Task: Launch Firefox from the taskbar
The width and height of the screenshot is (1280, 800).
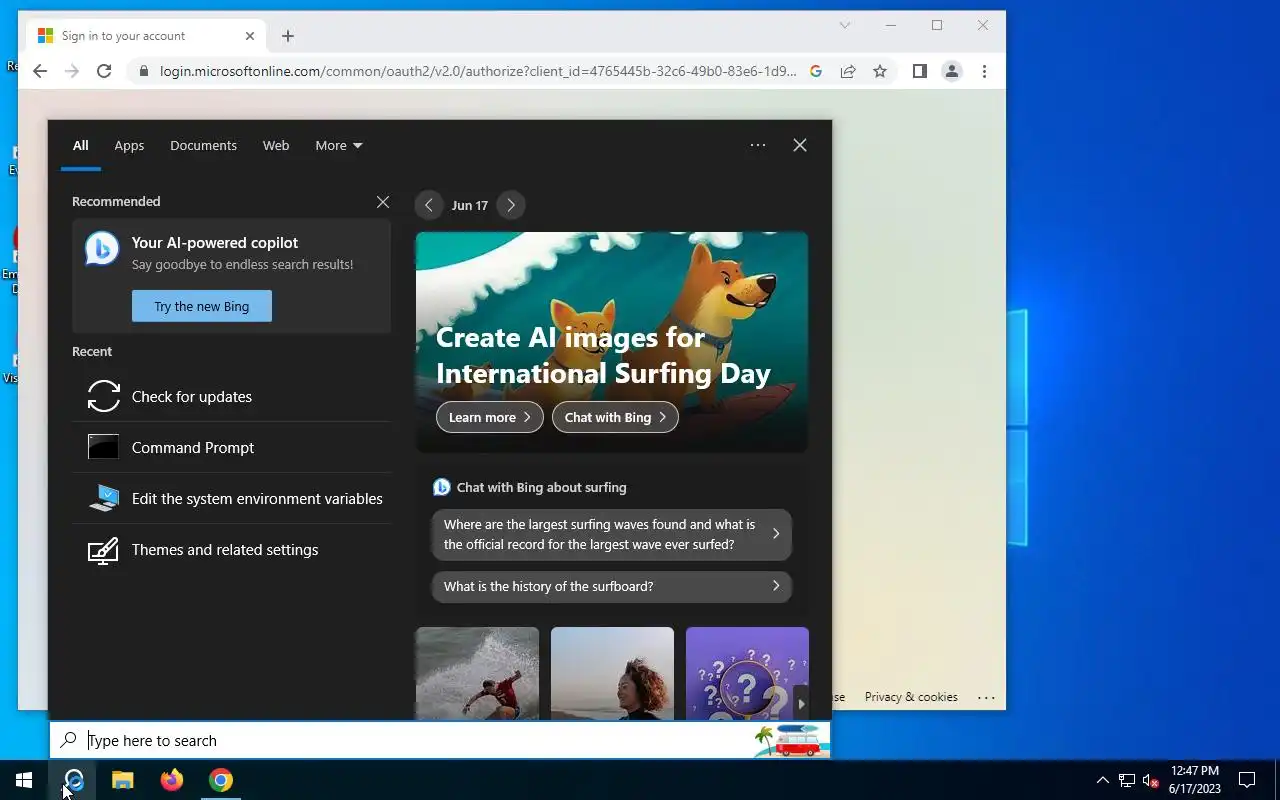Action: point(171,780)
